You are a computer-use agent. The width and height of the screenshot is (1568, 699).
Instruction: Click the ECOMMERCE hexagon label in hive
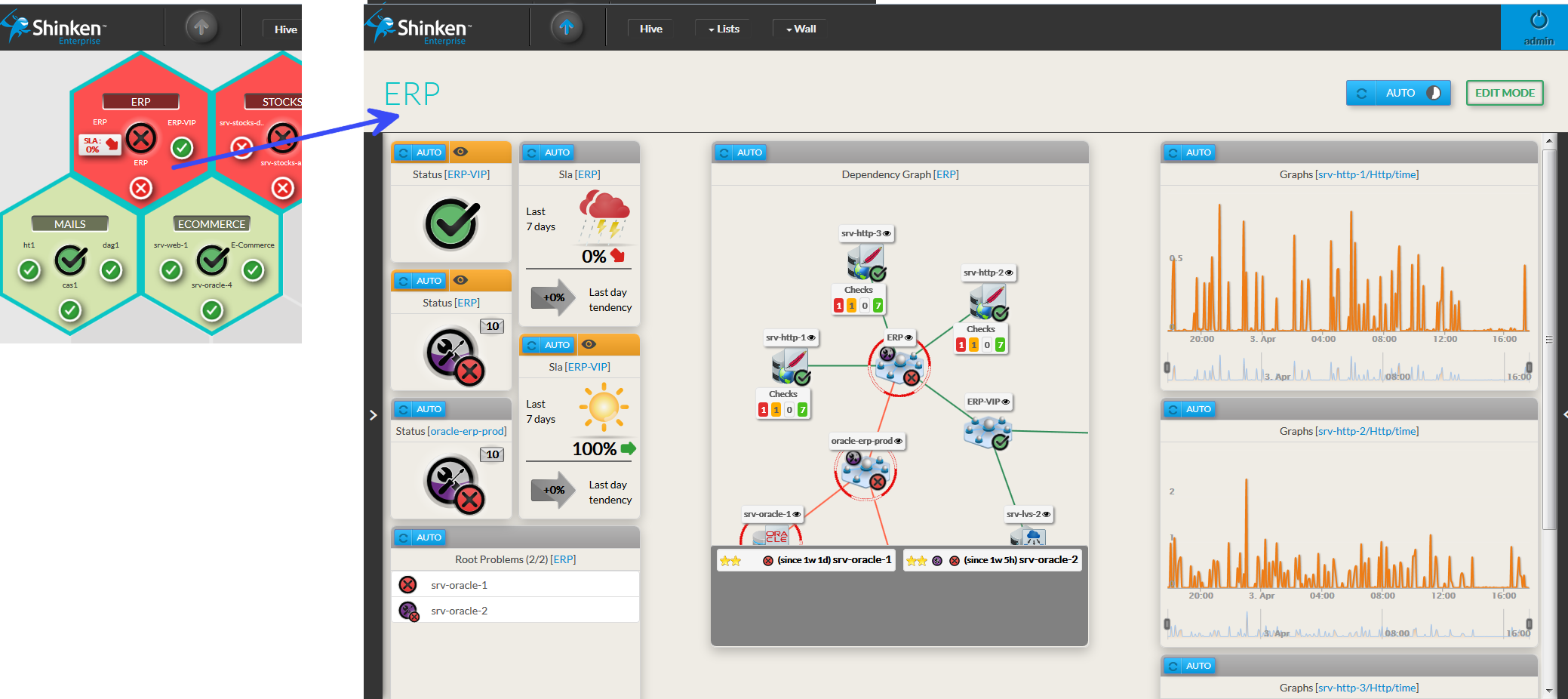click(x=211, y=224)
